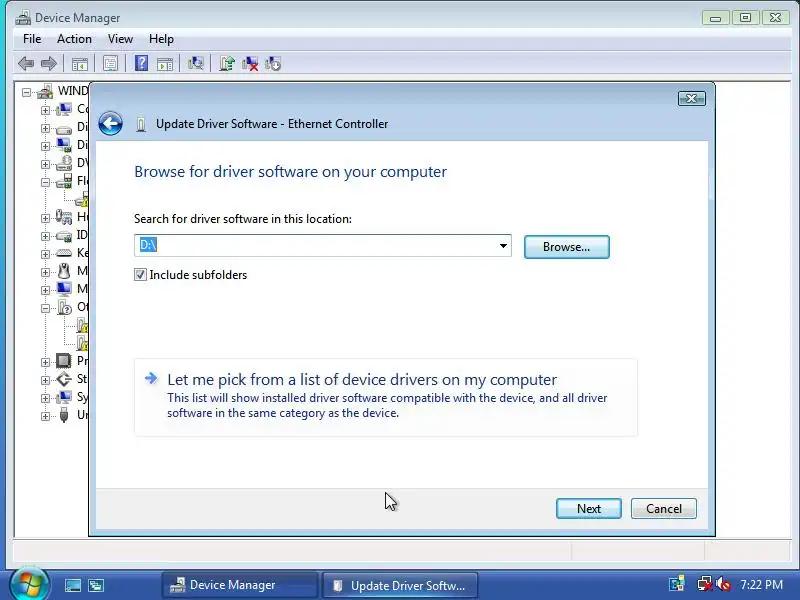Expand the Keyboards node

pos(45,254)
